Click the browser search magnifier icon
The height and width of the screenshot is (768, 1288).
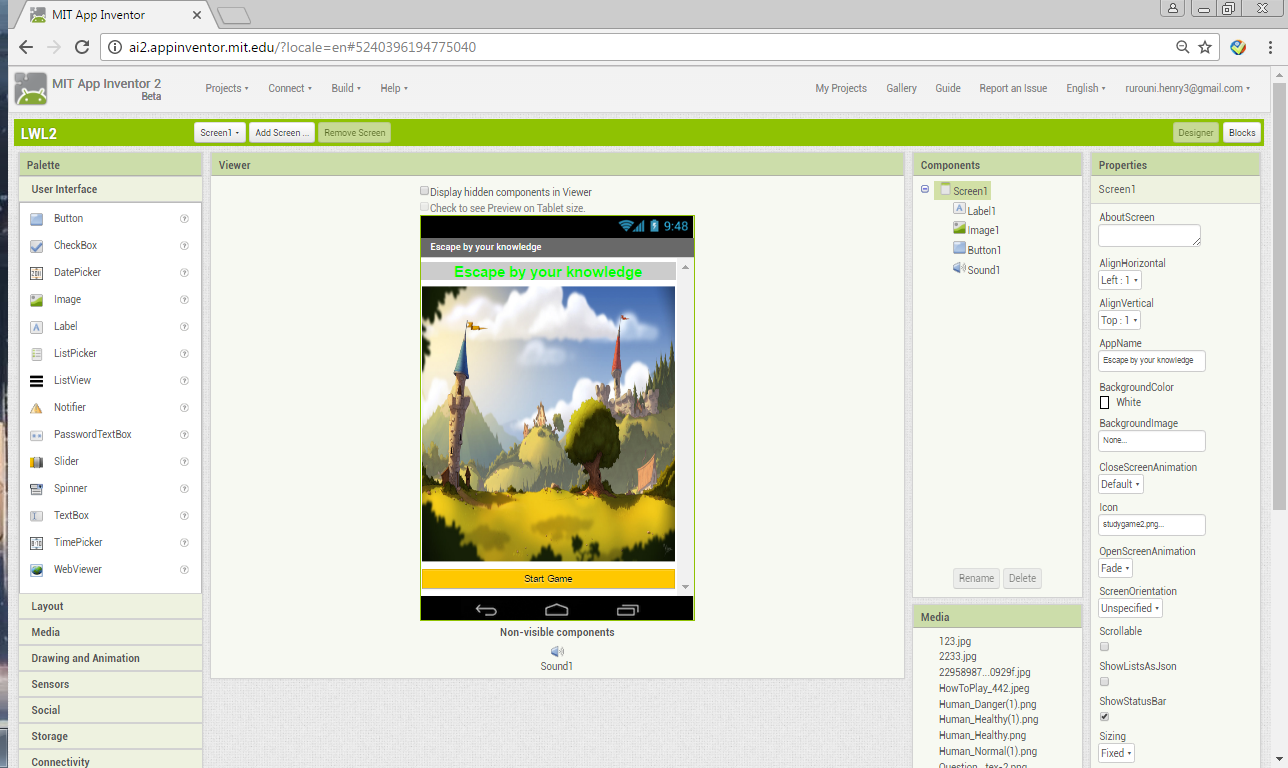pos(1183,47)
